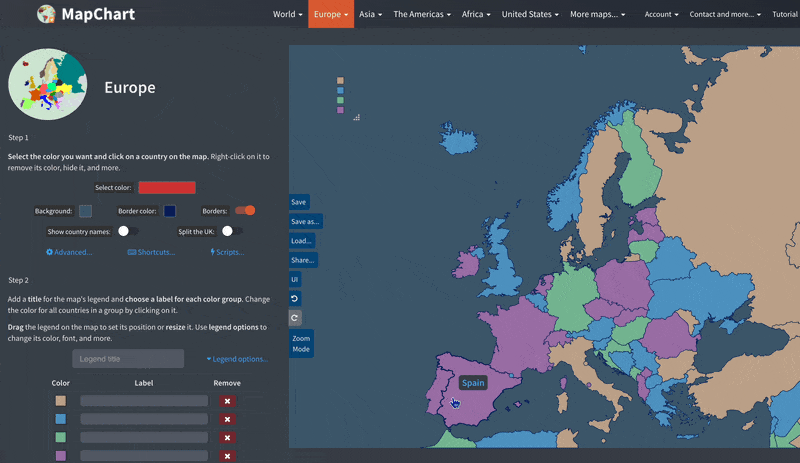Viewport: 800px width, 463px height.
Task: Open the Tutorial menu item
Action: coord(785,14)
